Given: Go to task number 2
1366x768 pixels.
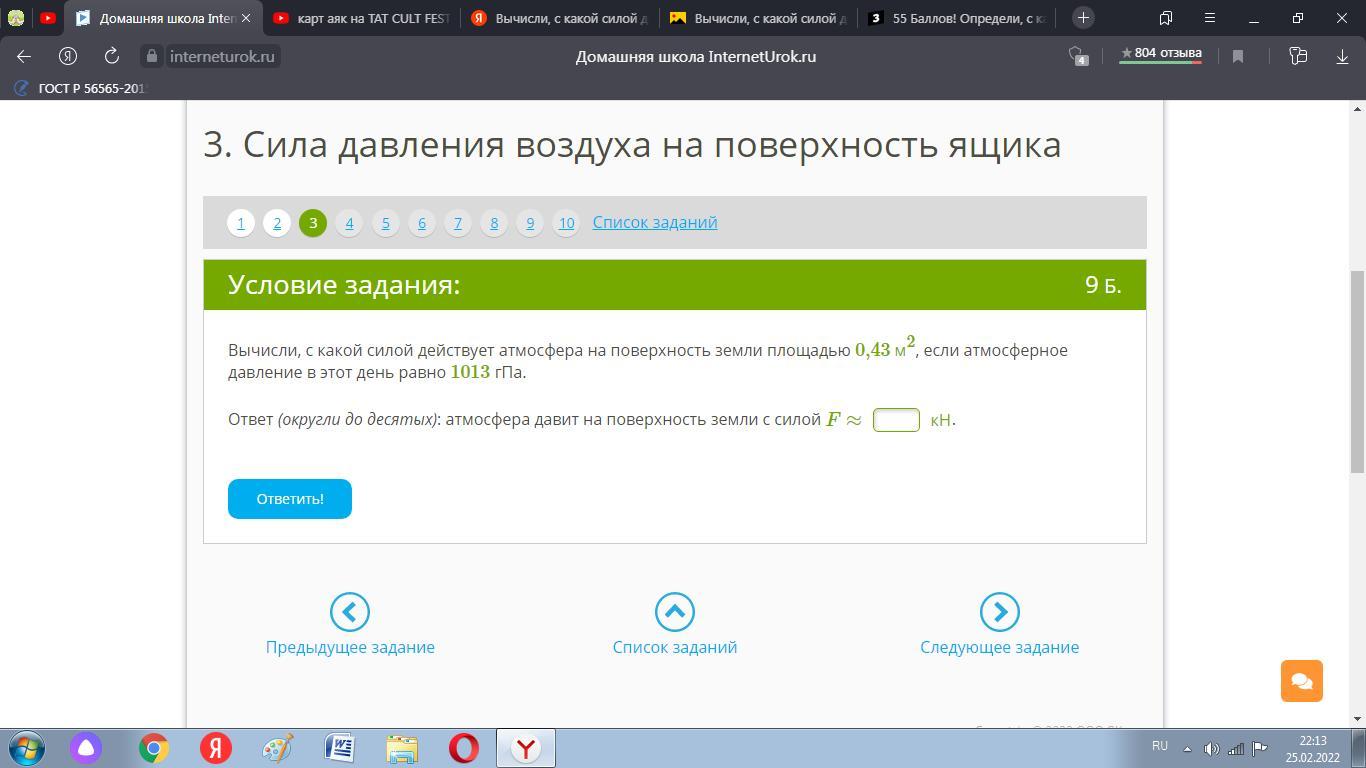Looking at the screenshot, I should pyautogui.click(x=276, y=223).
